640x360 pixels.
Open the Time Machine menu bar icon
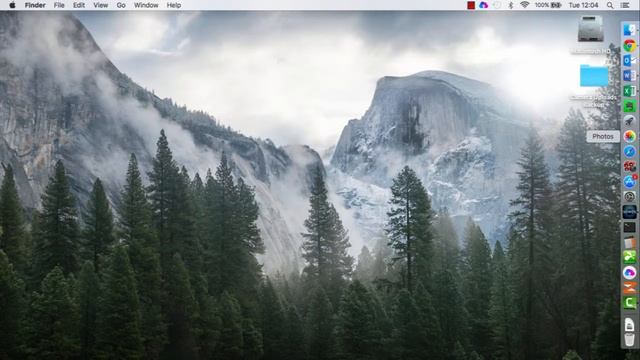coord(497,5)
